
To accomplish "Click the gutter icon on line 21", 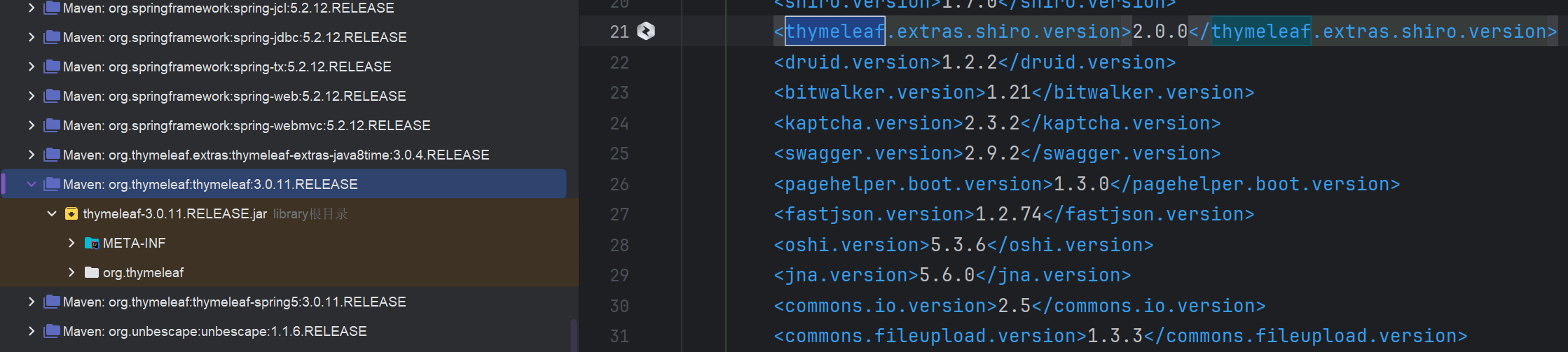I will tap(645, 31).
